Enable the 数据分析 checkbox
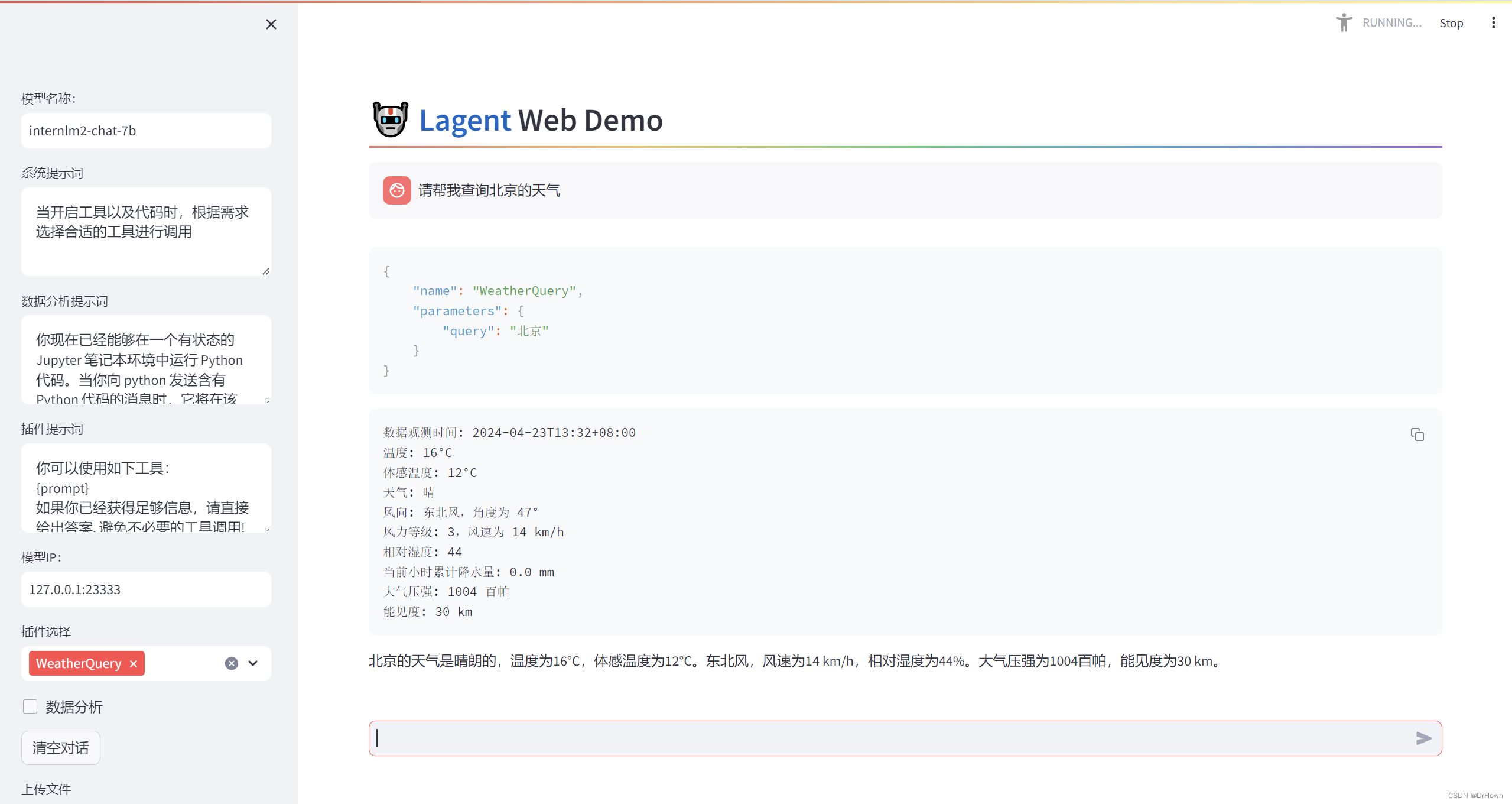Viewport: 1512px width, 804px height. pyautogui.click(x=30, y=706)
